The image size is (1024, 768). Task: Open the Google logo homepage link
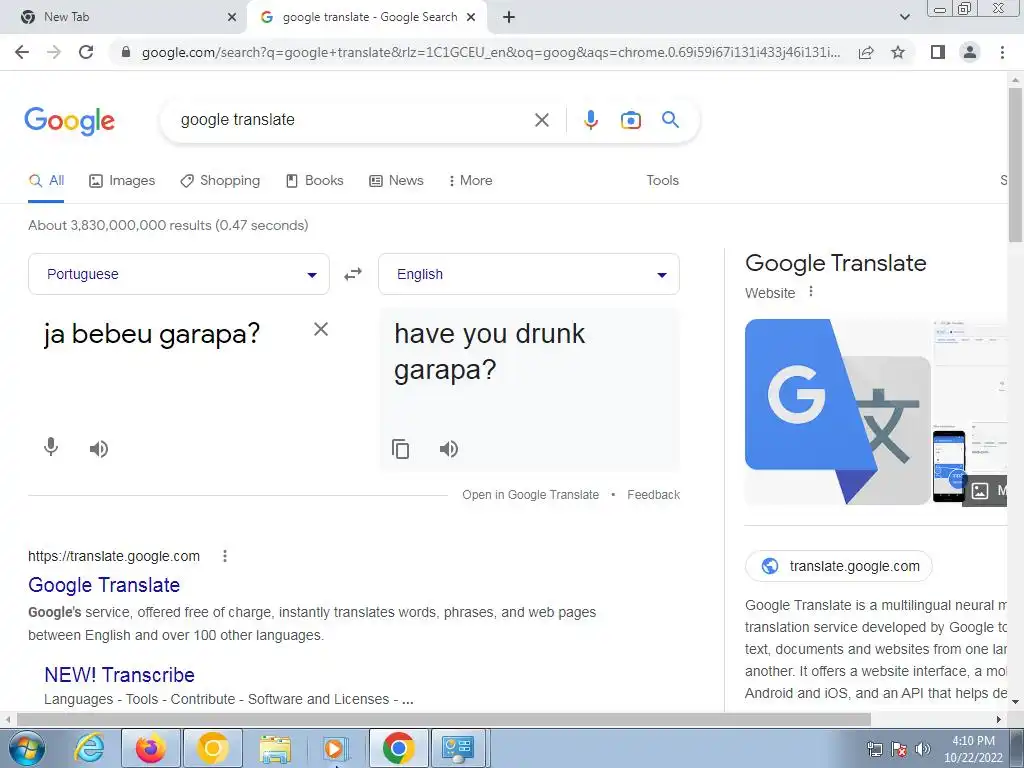70,121
